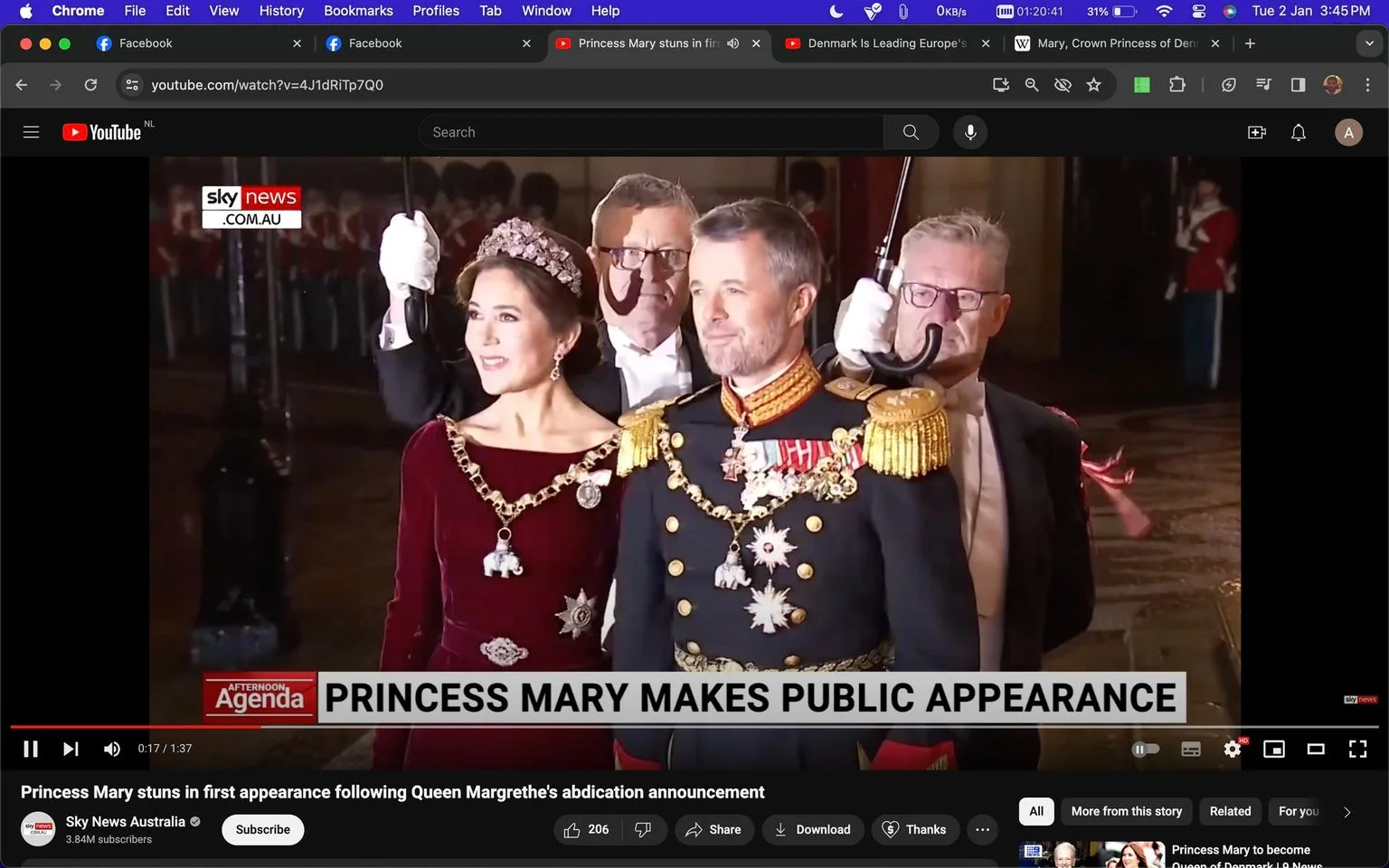Select the Related filter chip
Viewport: 1389px width, 868px height.
pos(1231,812)
